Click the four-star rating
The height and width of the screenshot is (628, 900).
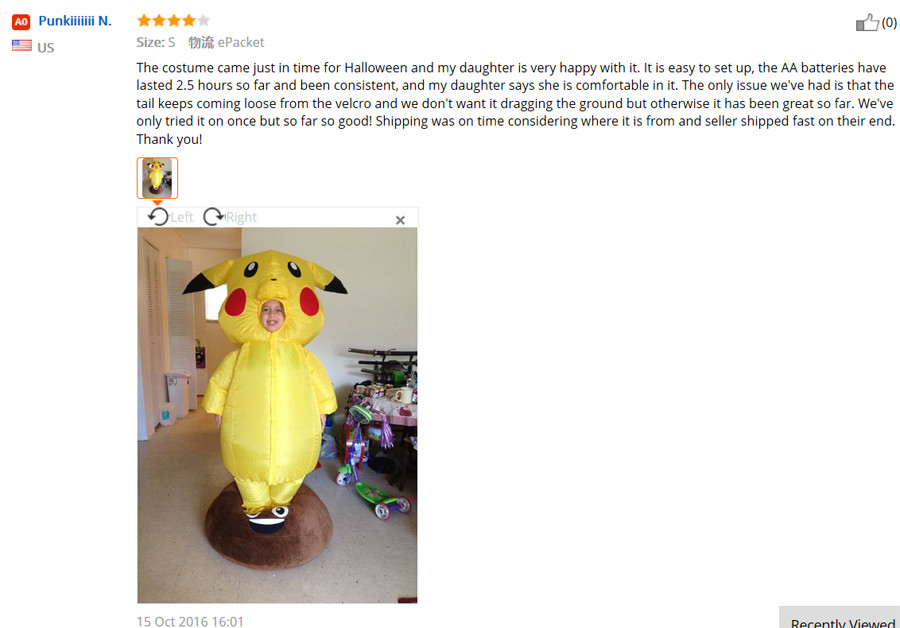click(x=173, y=21)
